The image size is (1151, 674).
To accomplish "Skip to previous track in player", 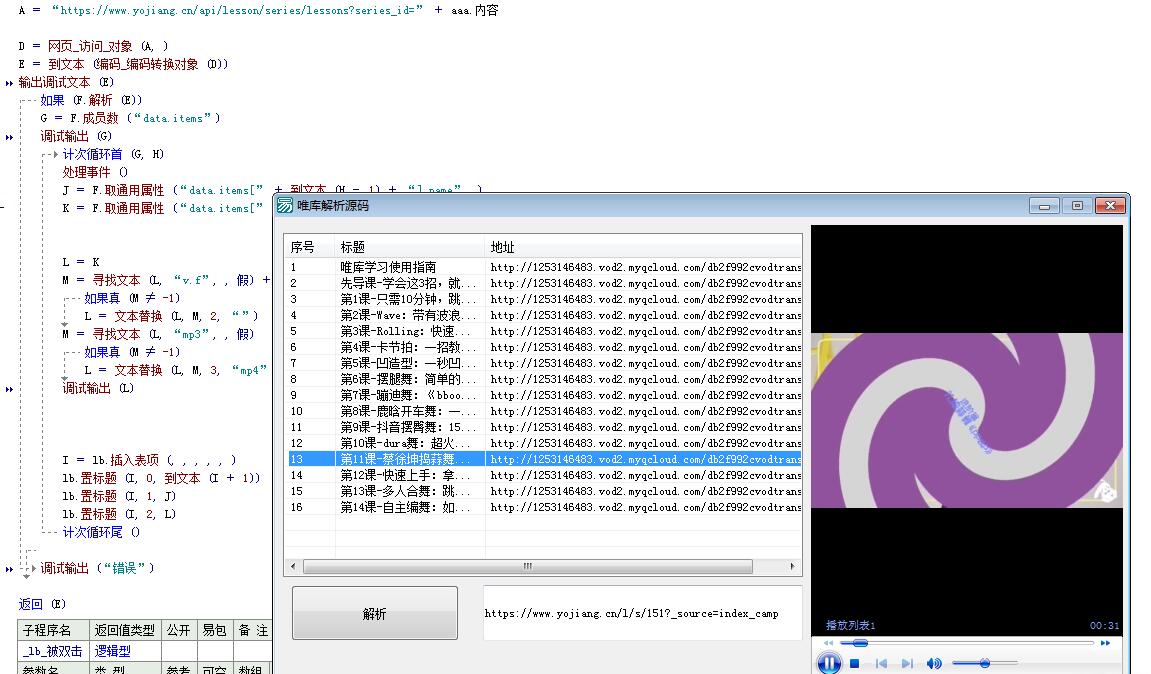I will (882, 664).
